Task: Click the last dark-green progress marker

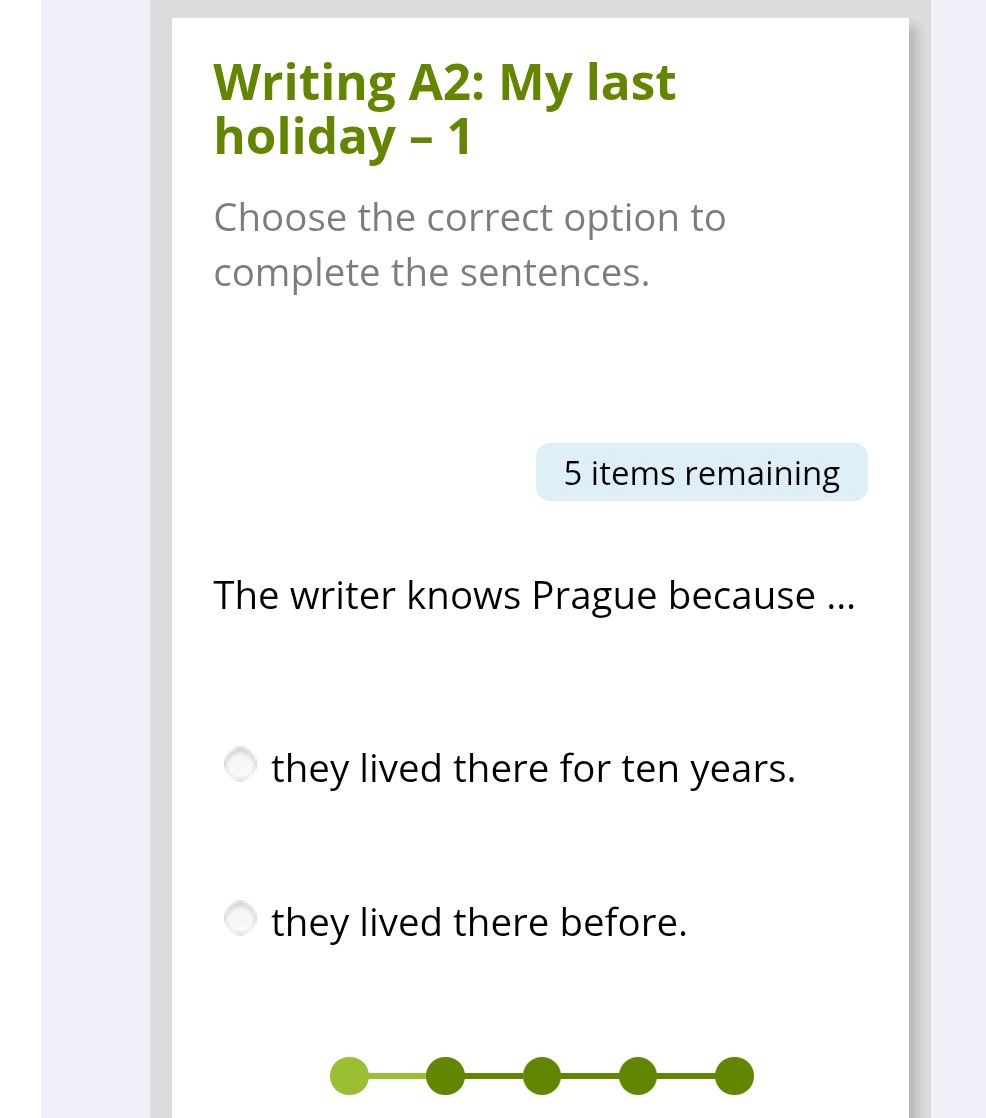Action: (x=734, y=1076)
